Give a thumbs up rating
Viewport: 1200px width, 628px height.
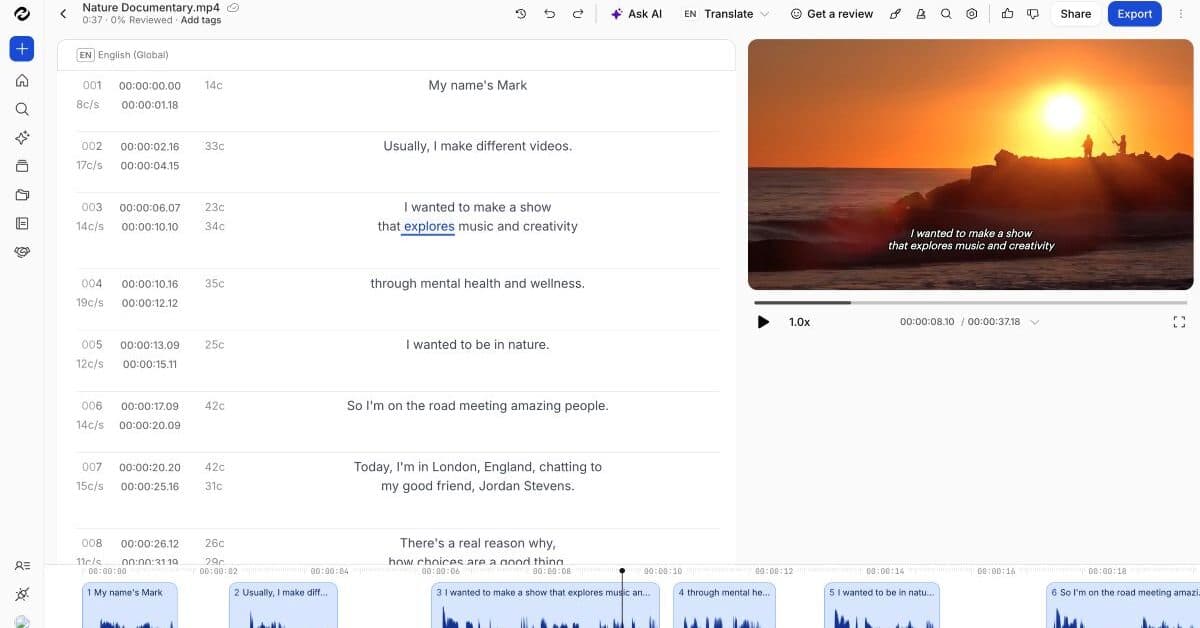pyautogui.click(x=1007, y=14)
